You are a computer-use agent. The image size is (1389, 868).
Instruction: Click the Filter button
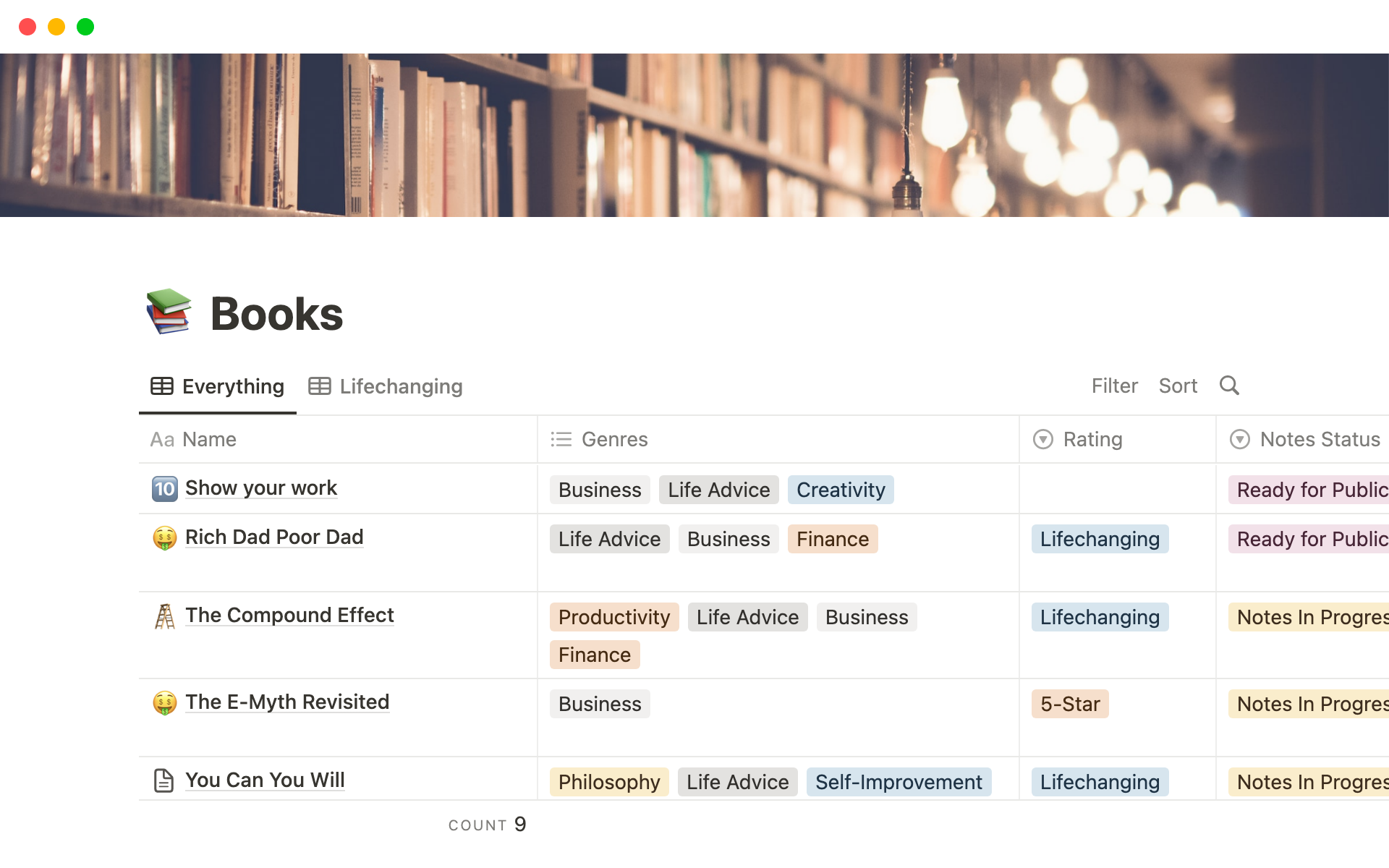coord(1114,386)
